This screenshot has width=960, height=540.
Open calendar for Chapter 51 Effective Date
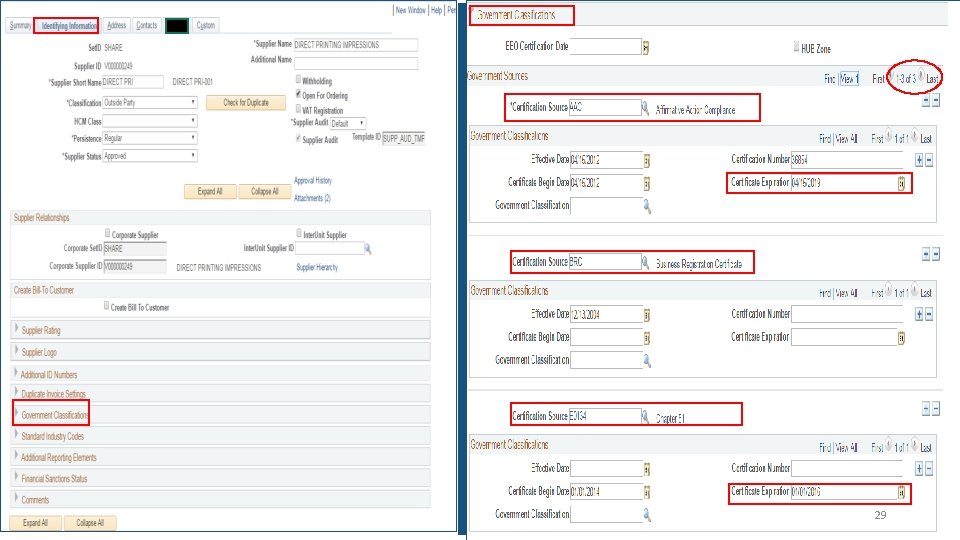pos(647,470)
